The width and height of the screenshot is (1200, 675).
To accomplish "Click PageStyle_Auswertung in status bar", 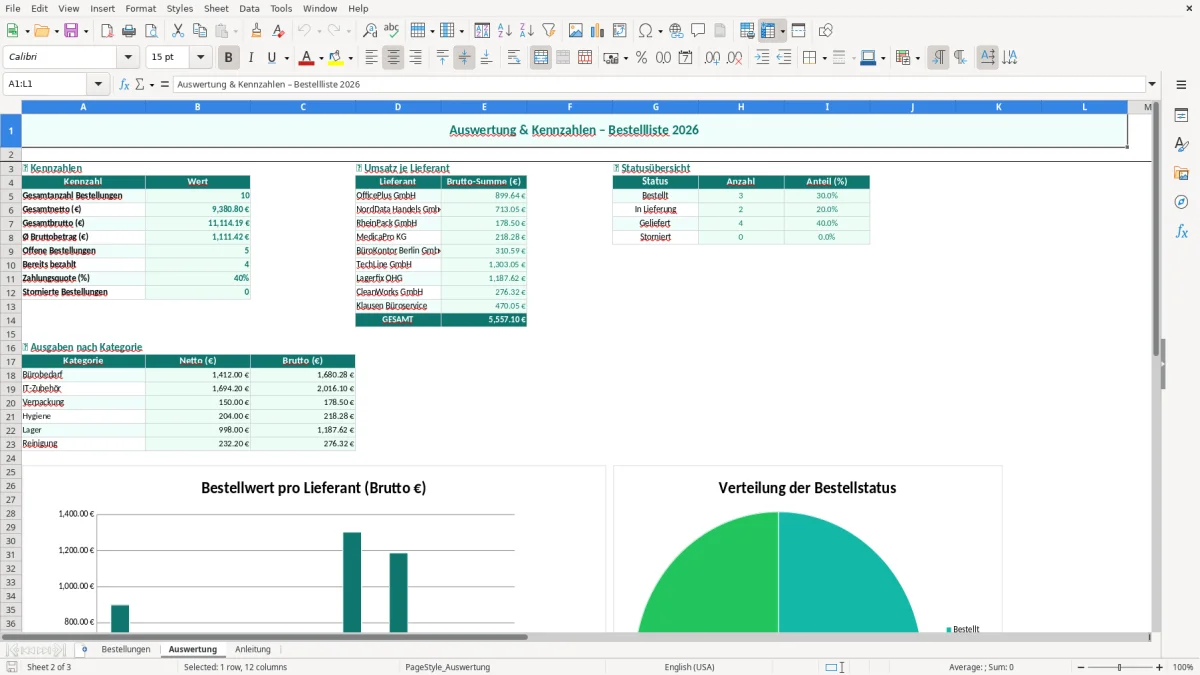I will coord(447,667).
